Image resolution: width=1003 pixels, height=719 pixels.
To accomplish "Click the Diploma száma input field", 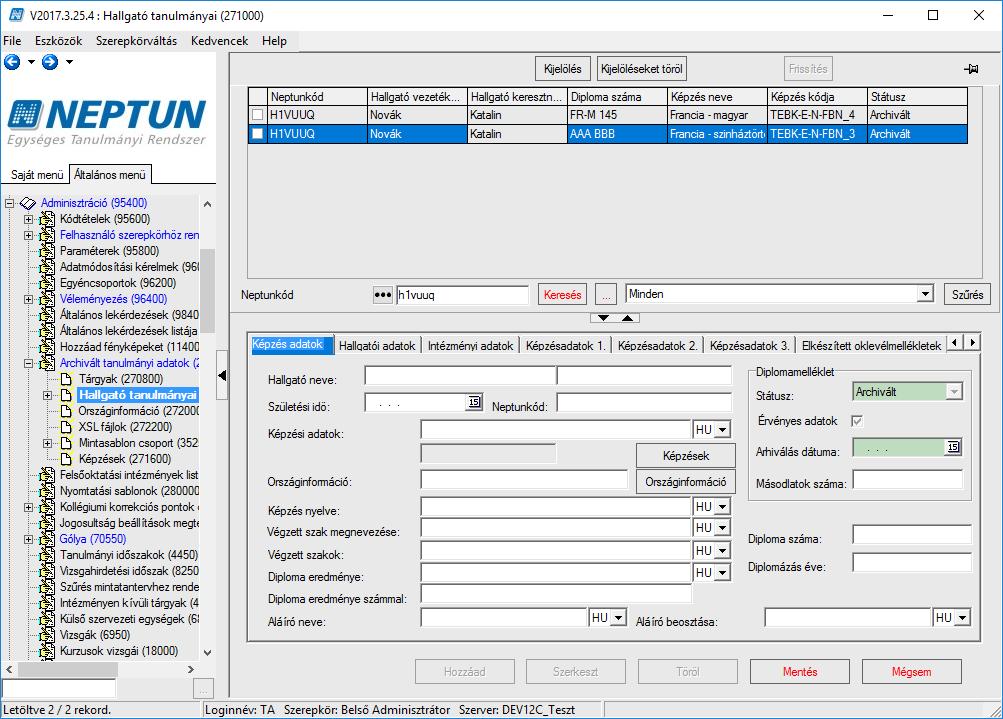I will [x=912, y=534].
